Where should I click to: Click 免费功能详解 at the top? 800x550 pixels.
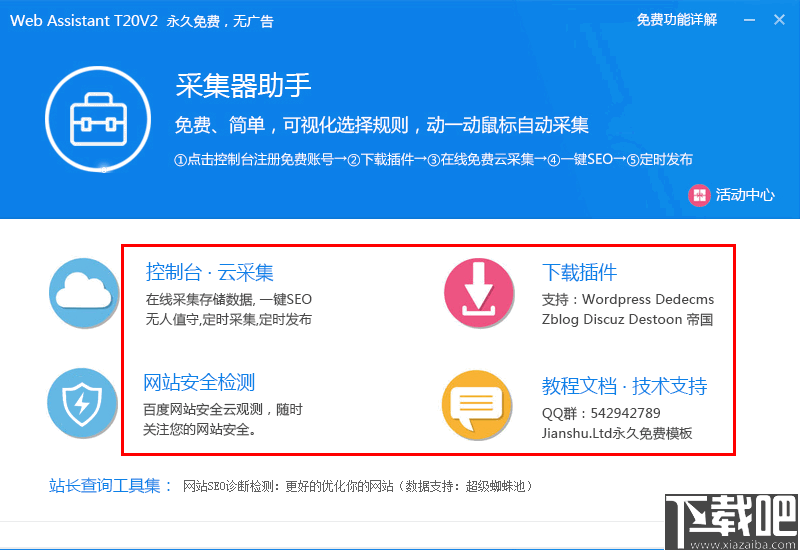[677, 20]
